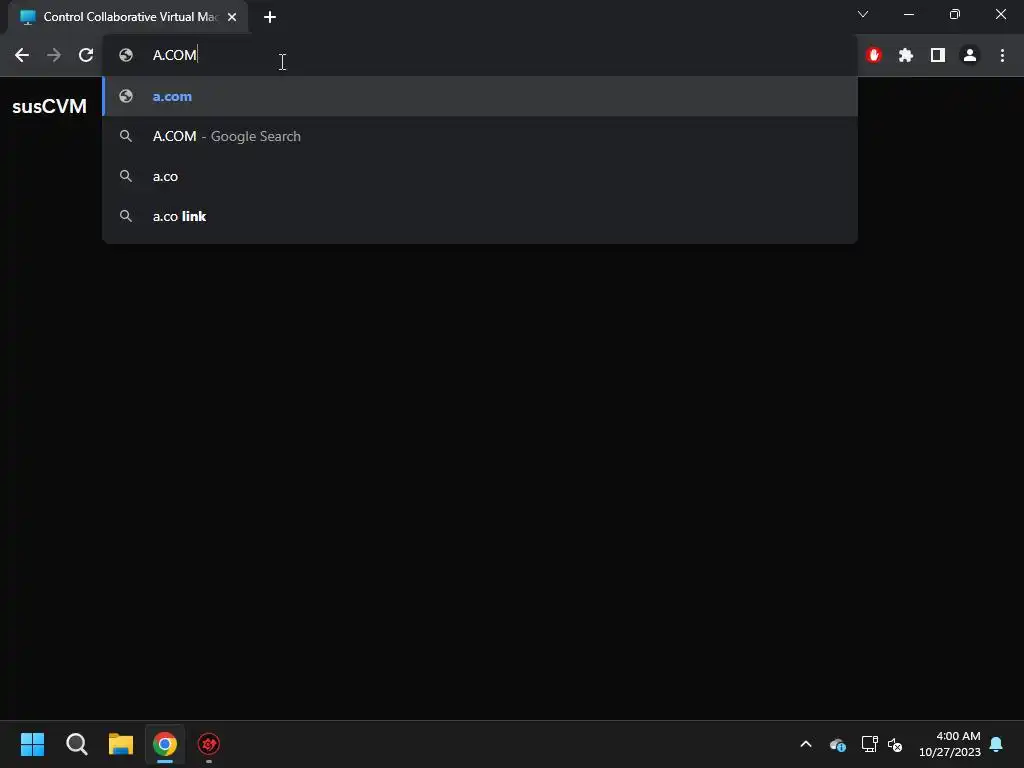Open the red gear app on taskbar

(x=209, y=744)
